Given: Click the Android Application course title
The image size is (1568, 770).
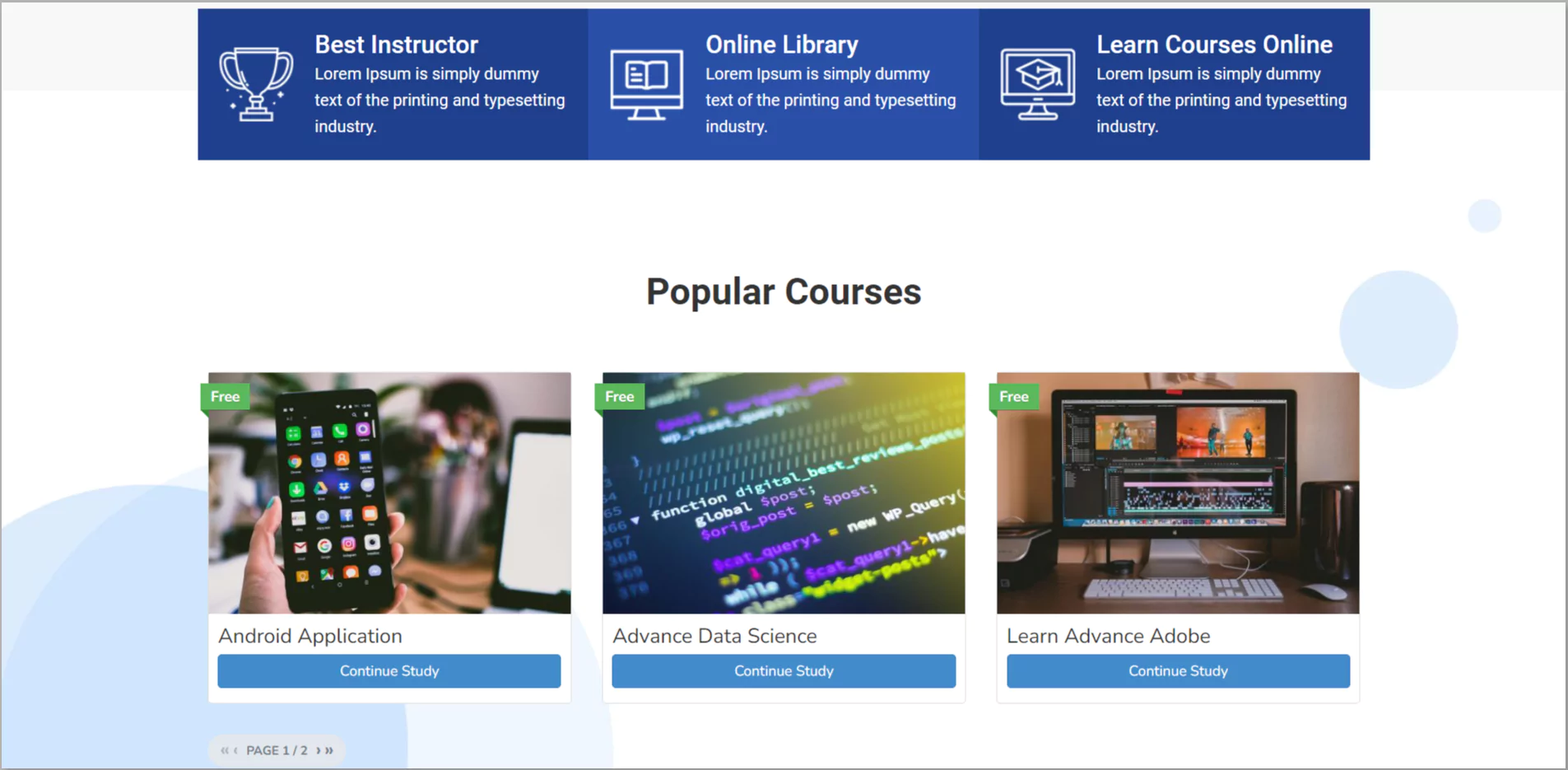Looking at the screenshot, I should click(x=310, y=636).
